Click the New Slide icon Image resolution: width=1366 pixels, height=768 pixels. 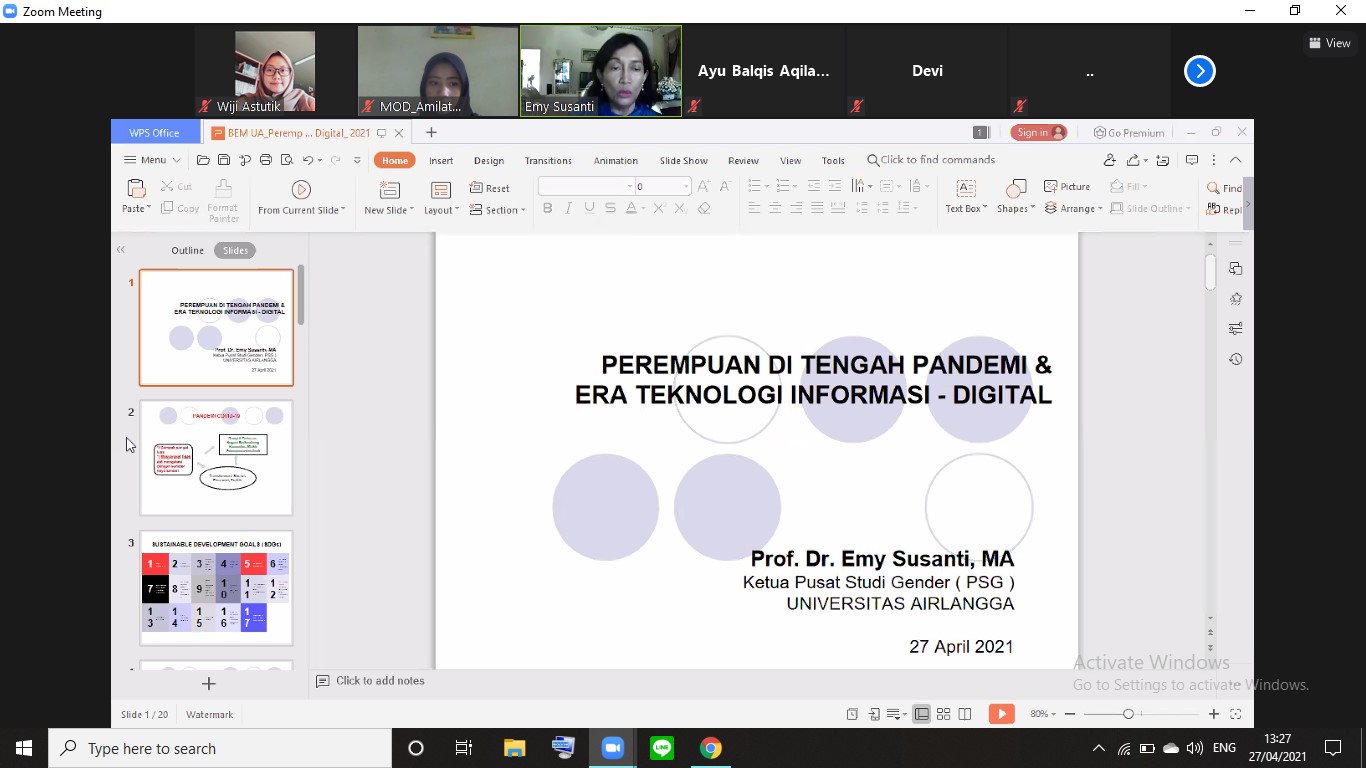coord(389,191)
